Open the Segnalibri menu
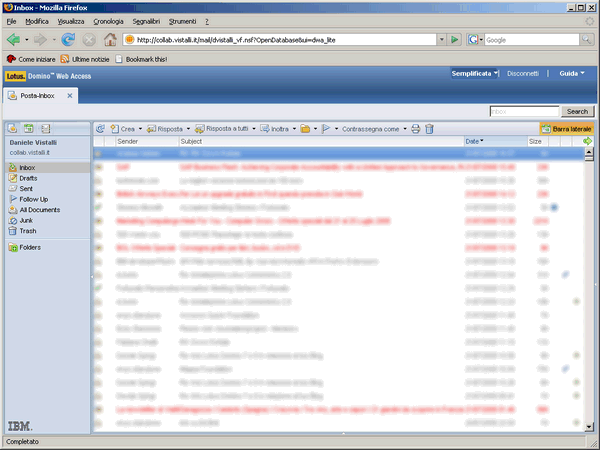The width and height of the screenshot is (600, 450). pyautogui.click(x=146, y=21)
